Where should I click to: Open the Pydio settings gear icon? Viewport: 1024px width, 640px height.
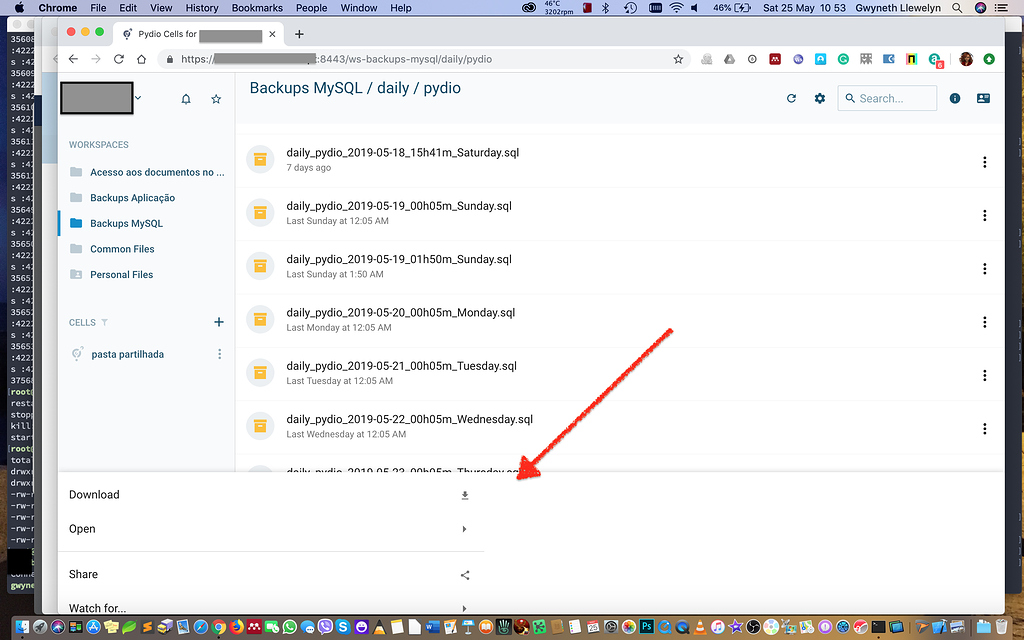pos(819,98)
